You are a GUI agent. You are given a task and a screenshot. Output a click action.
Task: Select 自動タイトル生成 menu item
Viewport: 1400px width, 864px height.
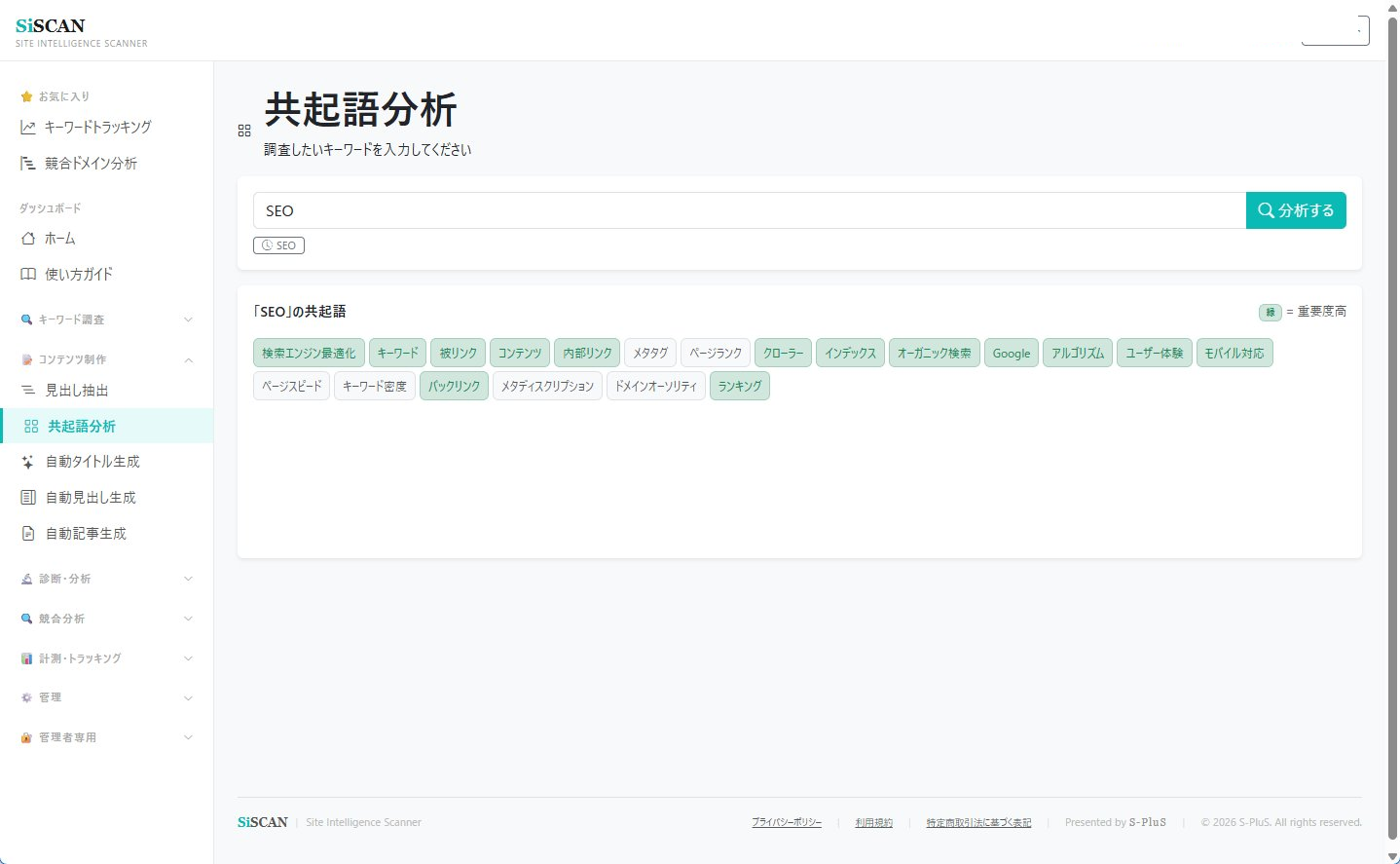click(107, 463)
